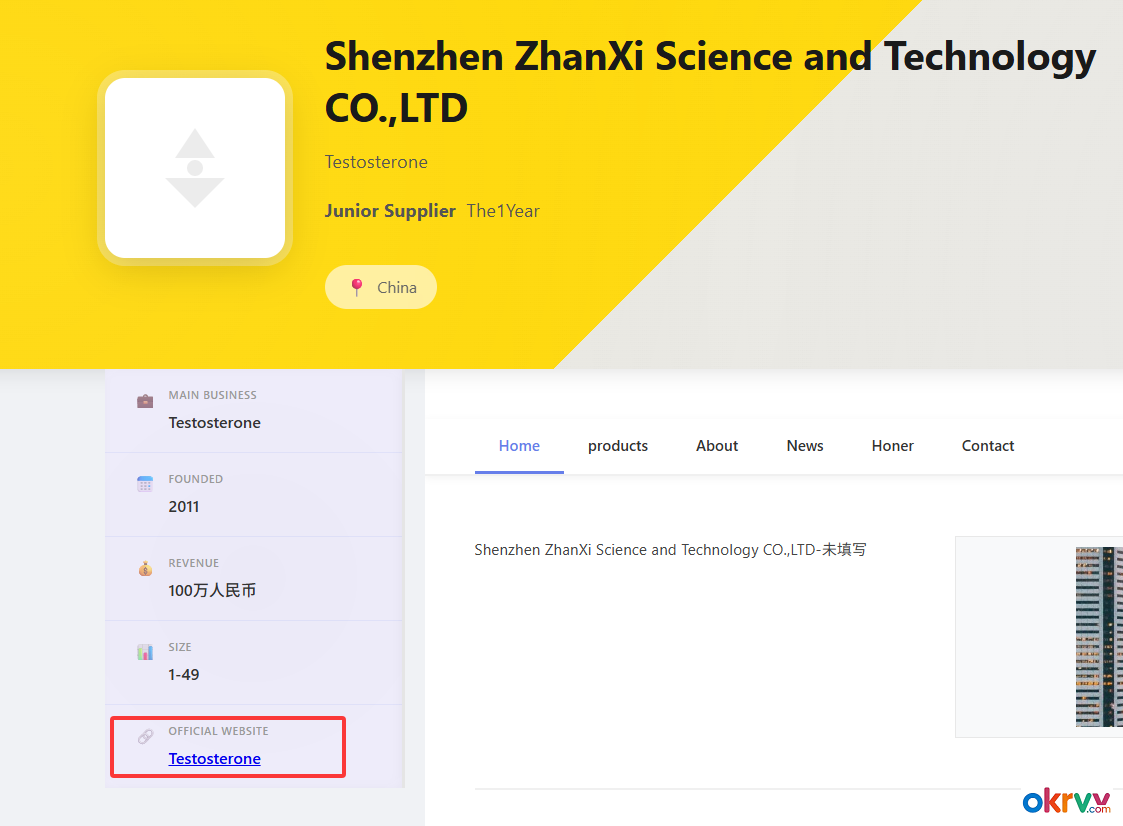Open the Home tab

[519, 446]
